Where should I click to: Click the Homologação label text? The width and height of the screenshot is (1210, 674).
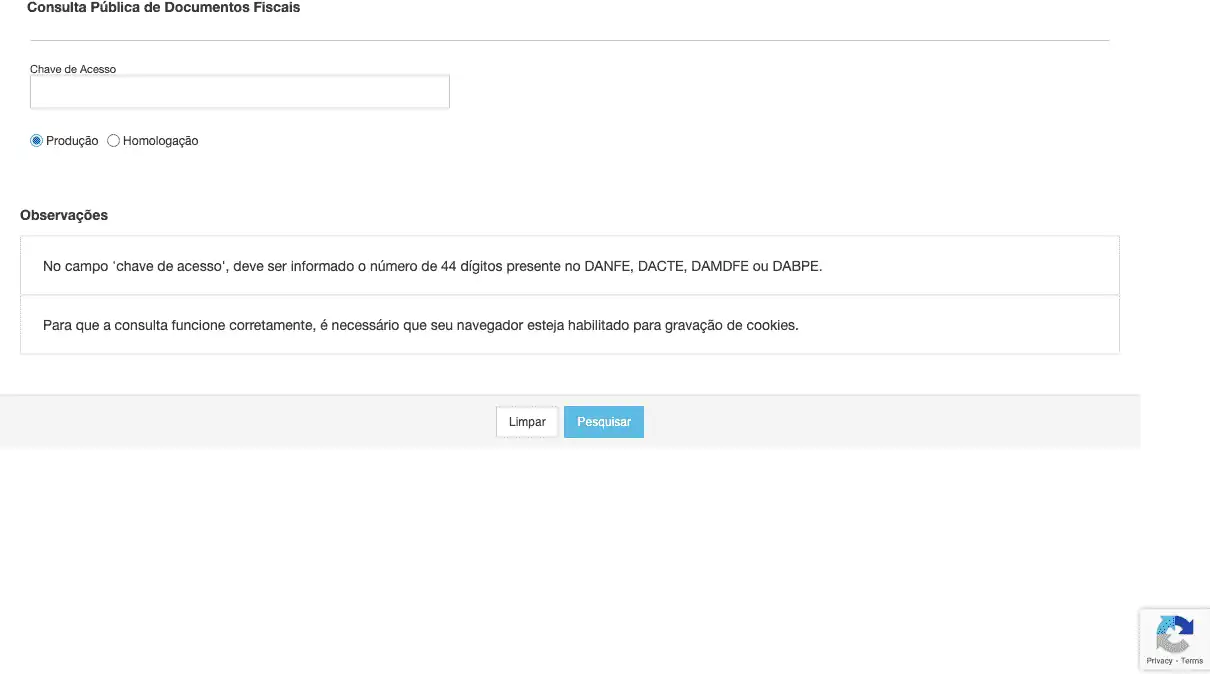coord(160,141)
